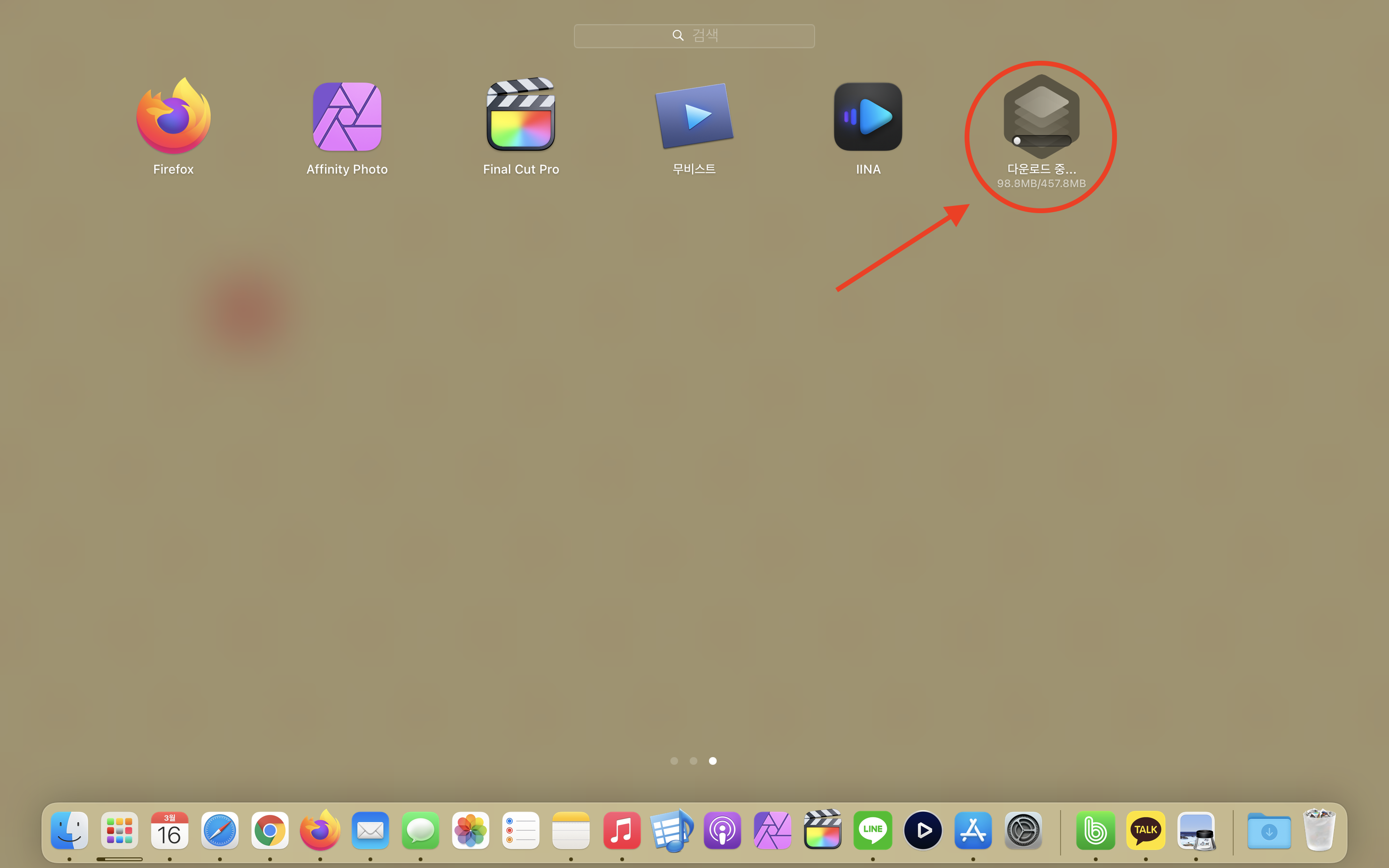Open KakaoTalk from the Dock

[1145, 830]
